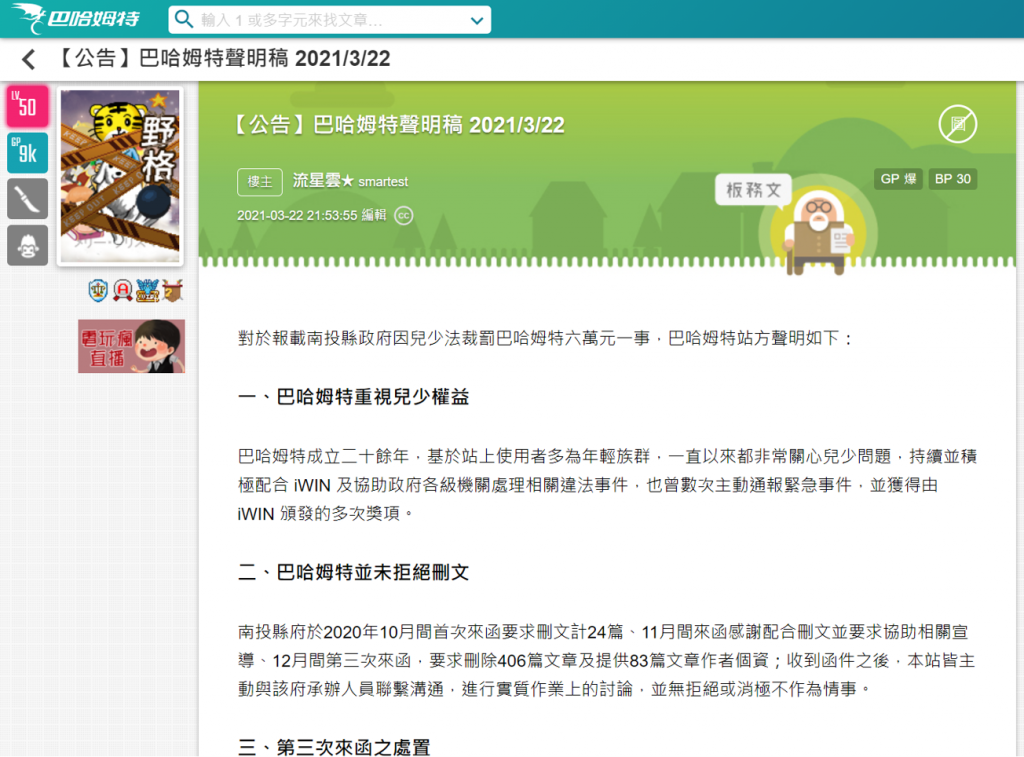Click the CC license icon
1024x757 pixels.
(404, 216)
